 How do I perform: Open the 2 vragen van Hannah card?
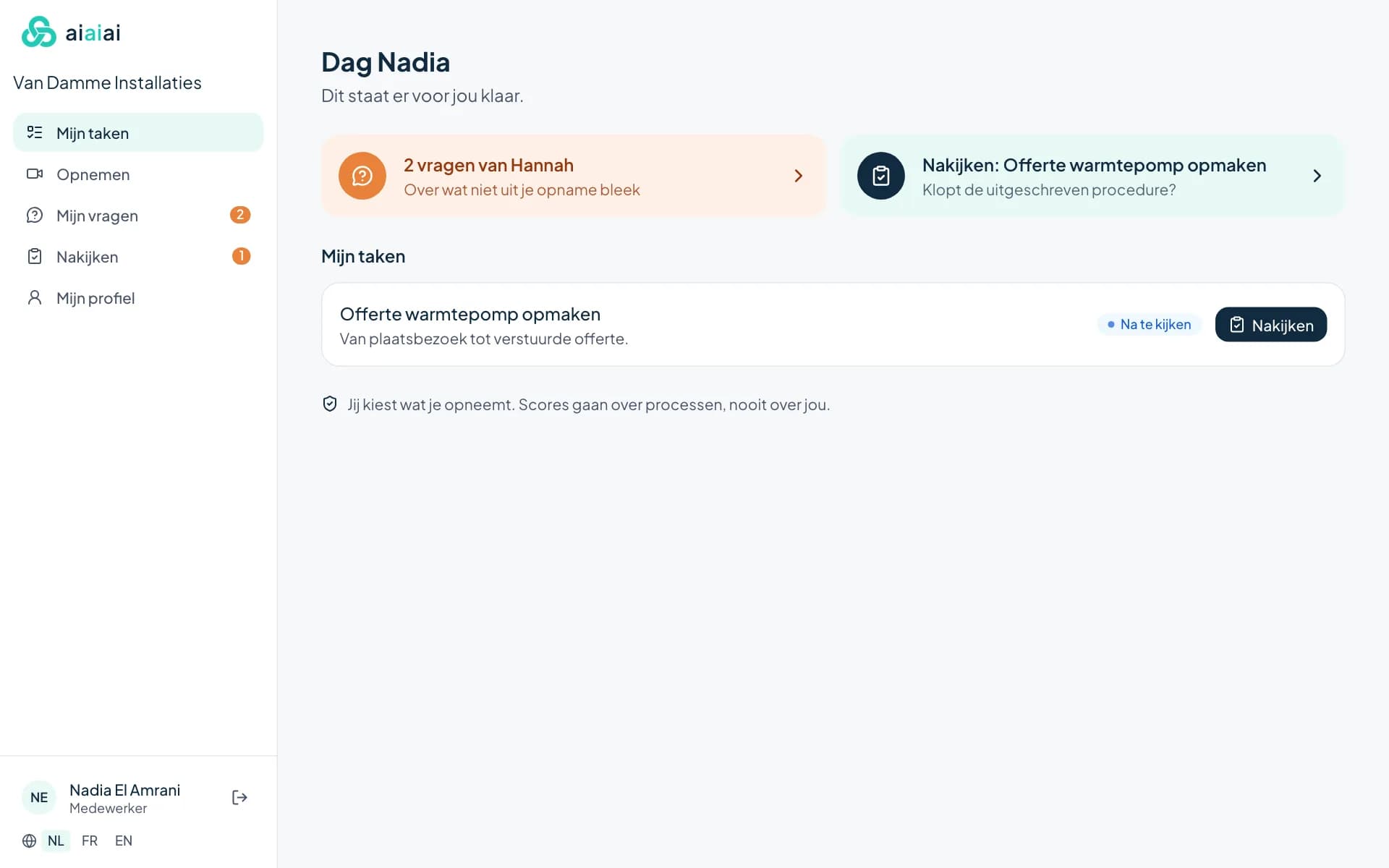point(573,176)
